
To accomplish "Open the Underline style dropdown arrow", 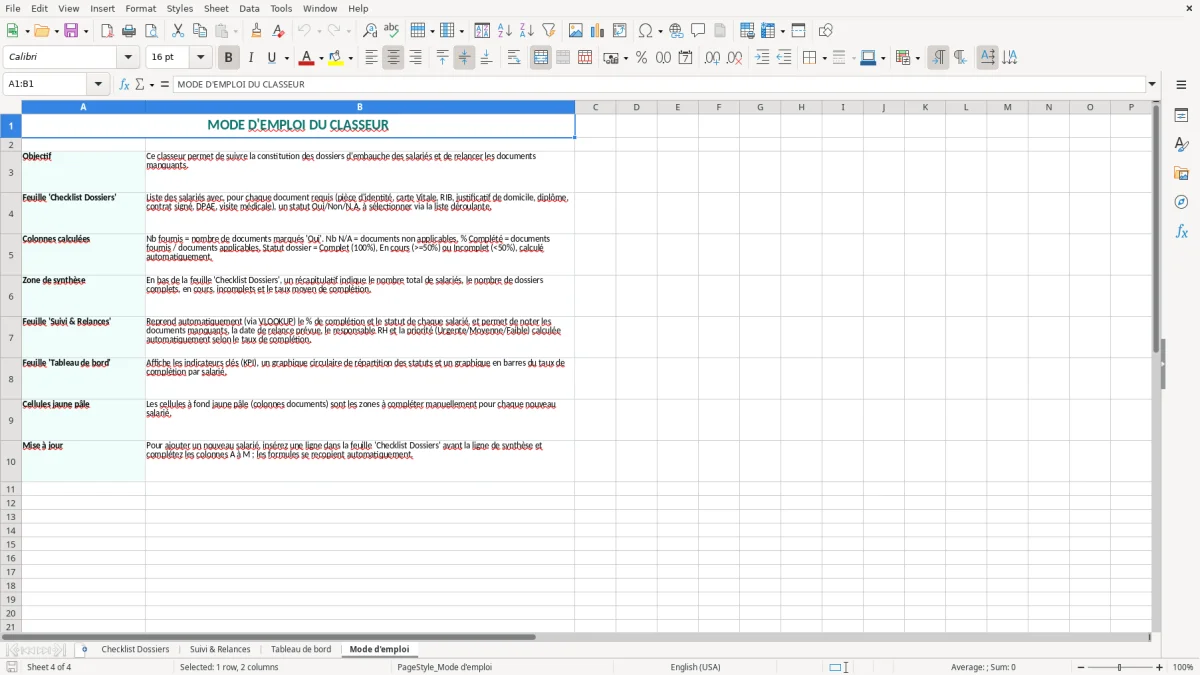I will [x=286, y=58].
